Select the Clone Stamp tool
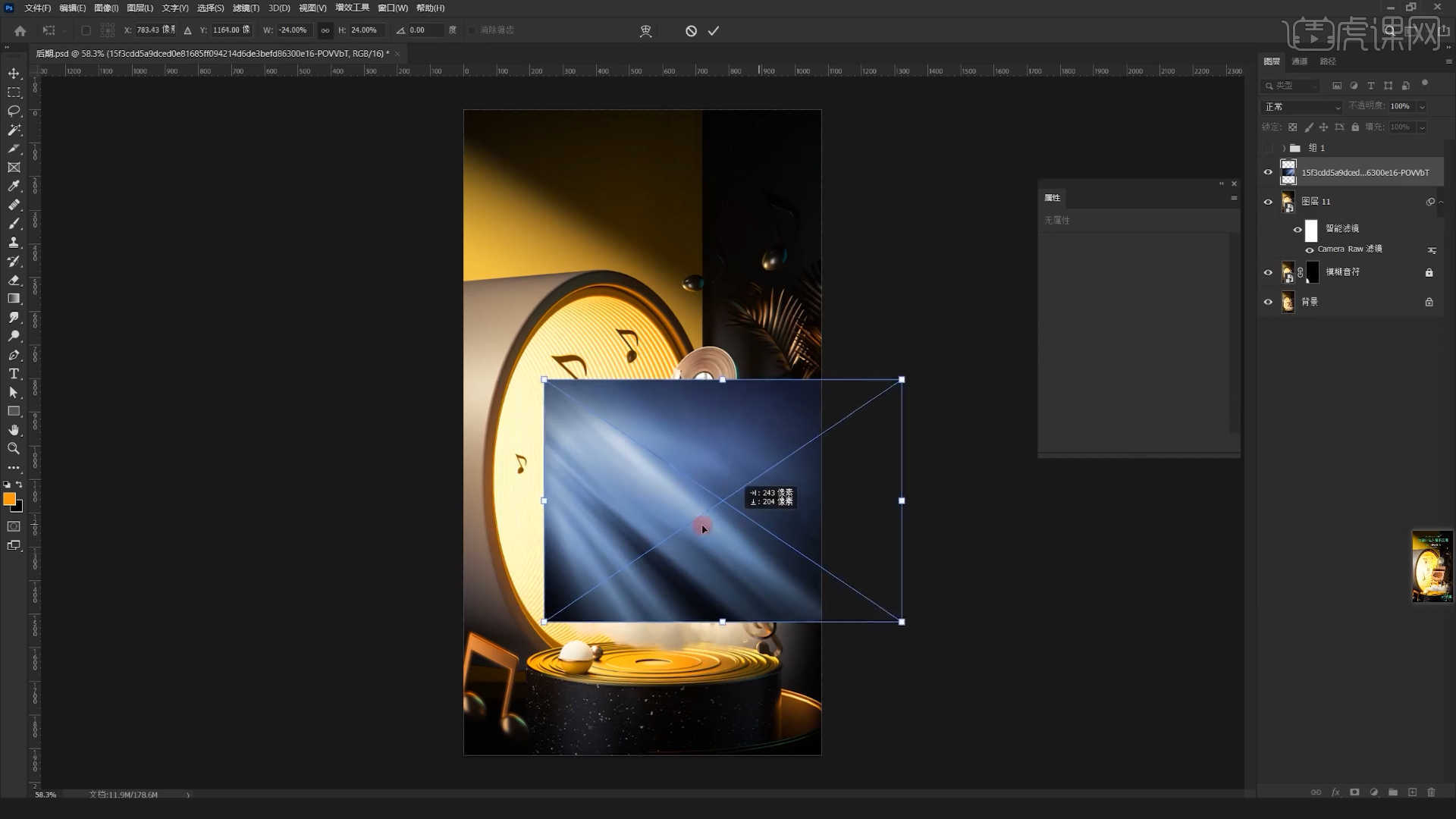Image resolution: width=1456 pixels, height=819 pixels. [x=14, y=243]
